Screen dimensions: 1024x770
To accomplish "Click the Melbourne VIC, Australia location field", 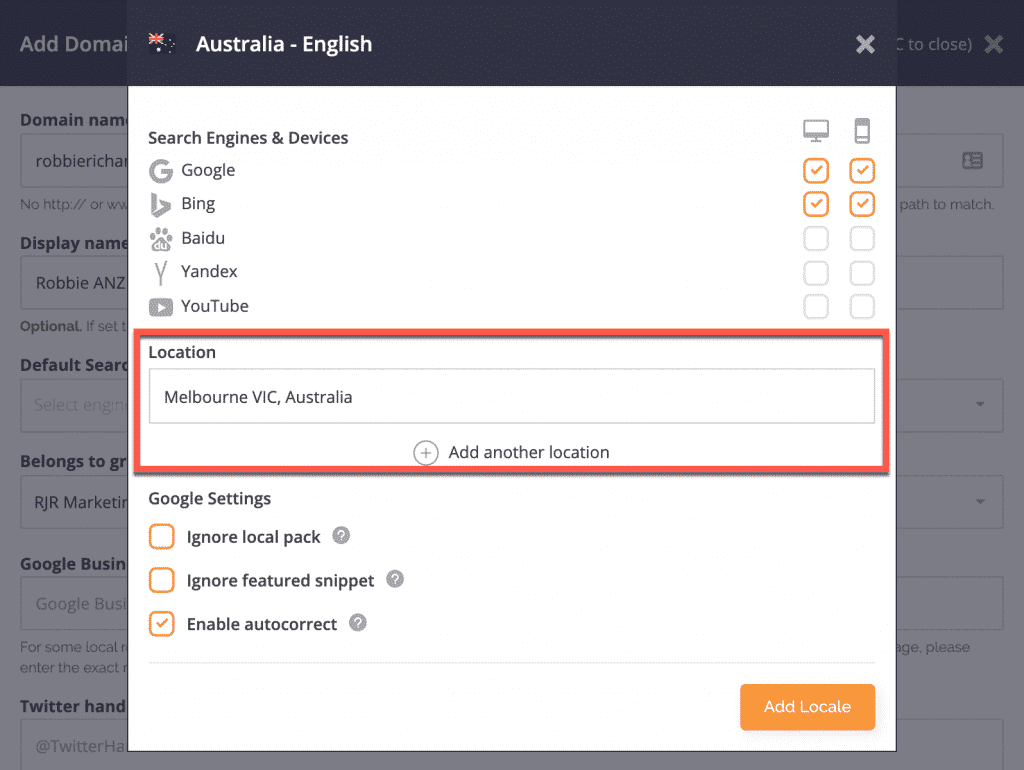I will pyautogui.click(x=511, y=397).
